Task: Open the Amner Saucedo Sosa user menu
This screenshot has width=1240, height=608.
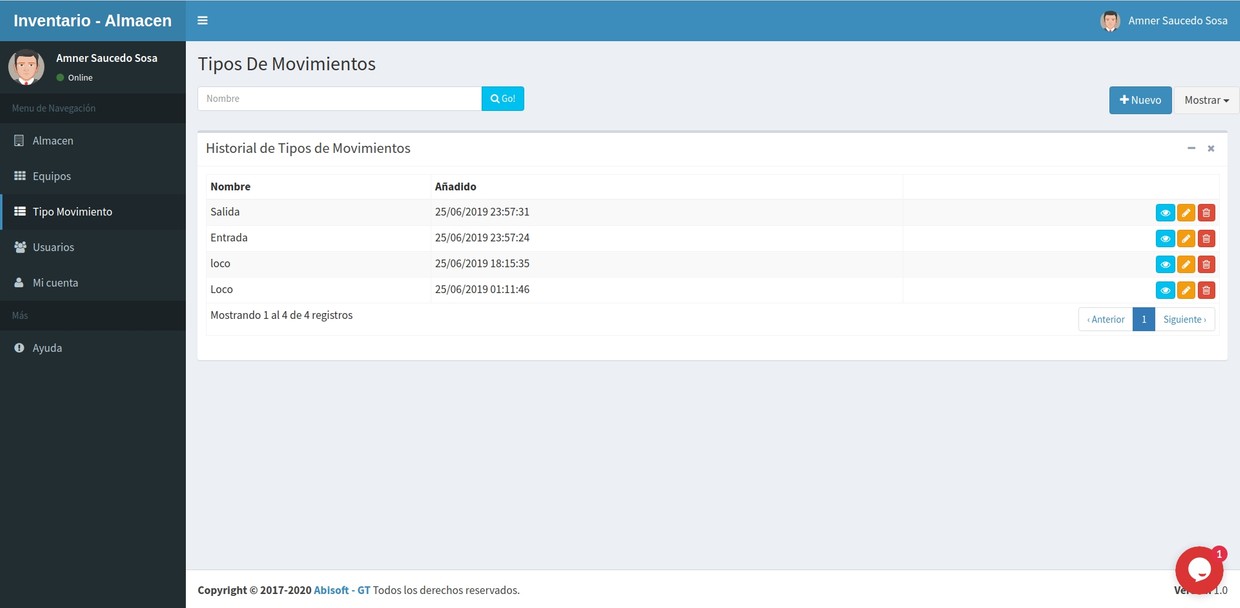Action: click(x=1164, y=21)
